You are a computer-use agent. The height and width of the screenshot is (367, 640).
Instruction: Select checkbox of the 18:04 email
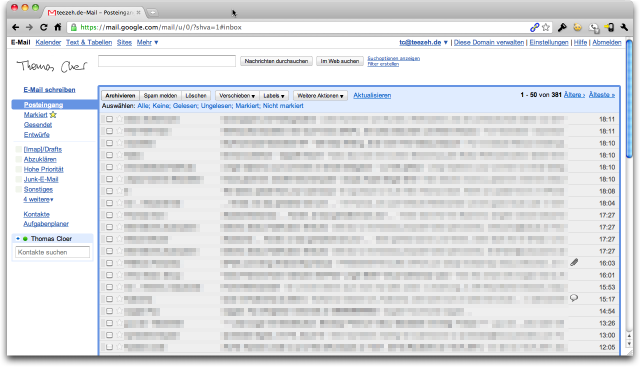109,203
